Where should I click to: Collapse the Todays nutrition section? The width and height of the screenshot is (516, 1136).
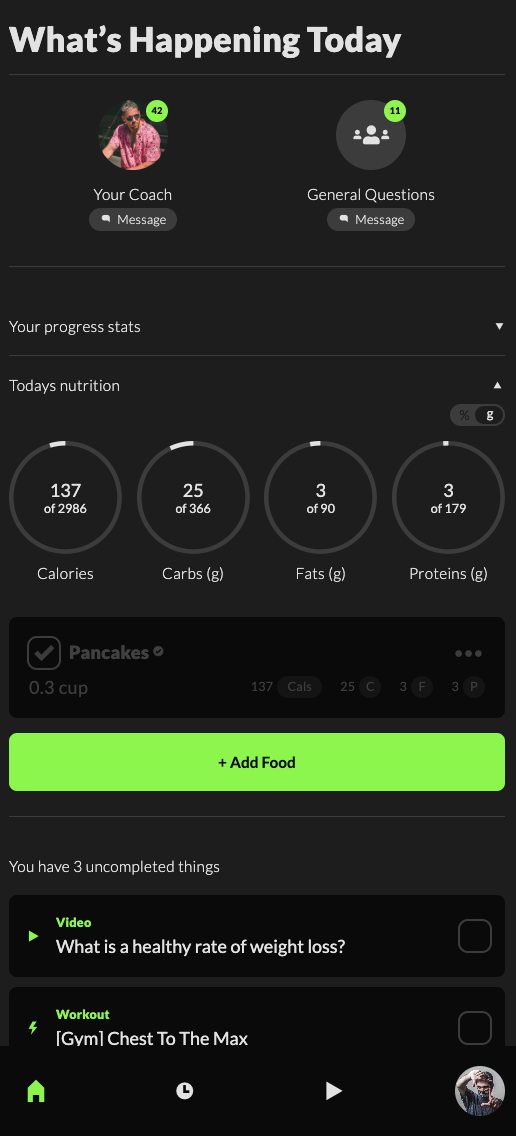(x=257, y=385)
